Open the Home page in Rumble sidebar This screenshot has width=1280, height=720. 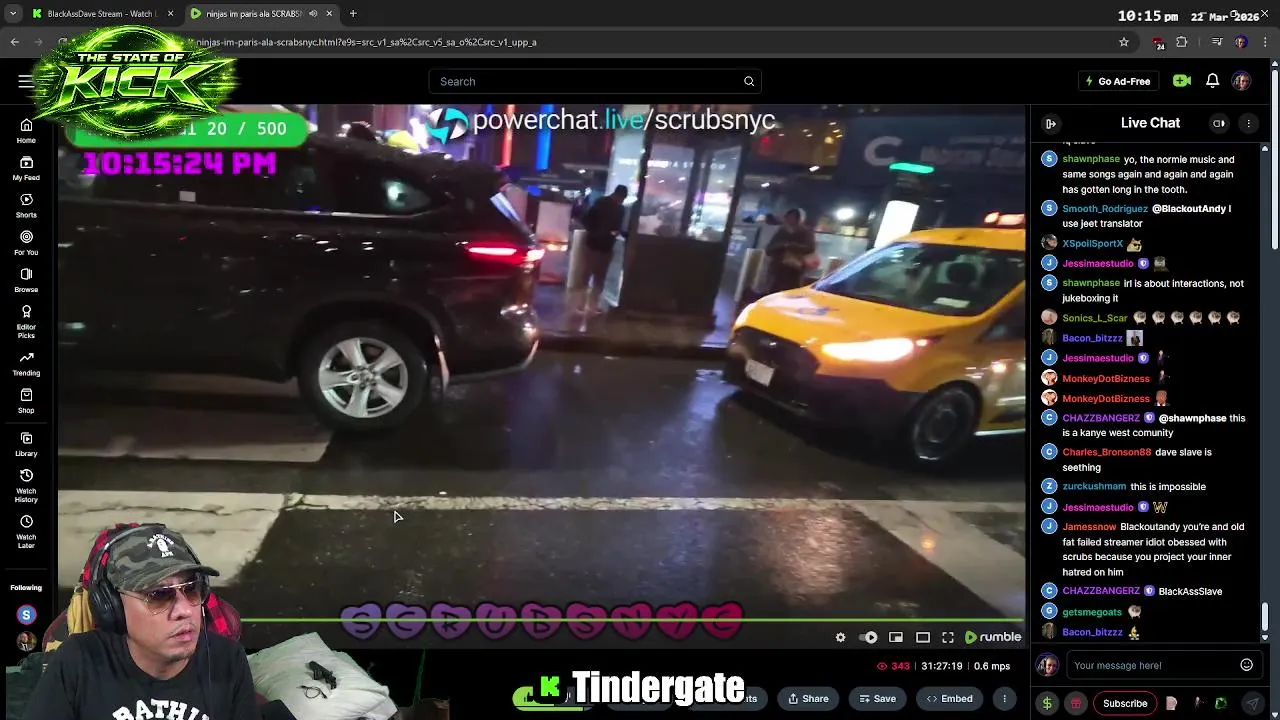26,130
